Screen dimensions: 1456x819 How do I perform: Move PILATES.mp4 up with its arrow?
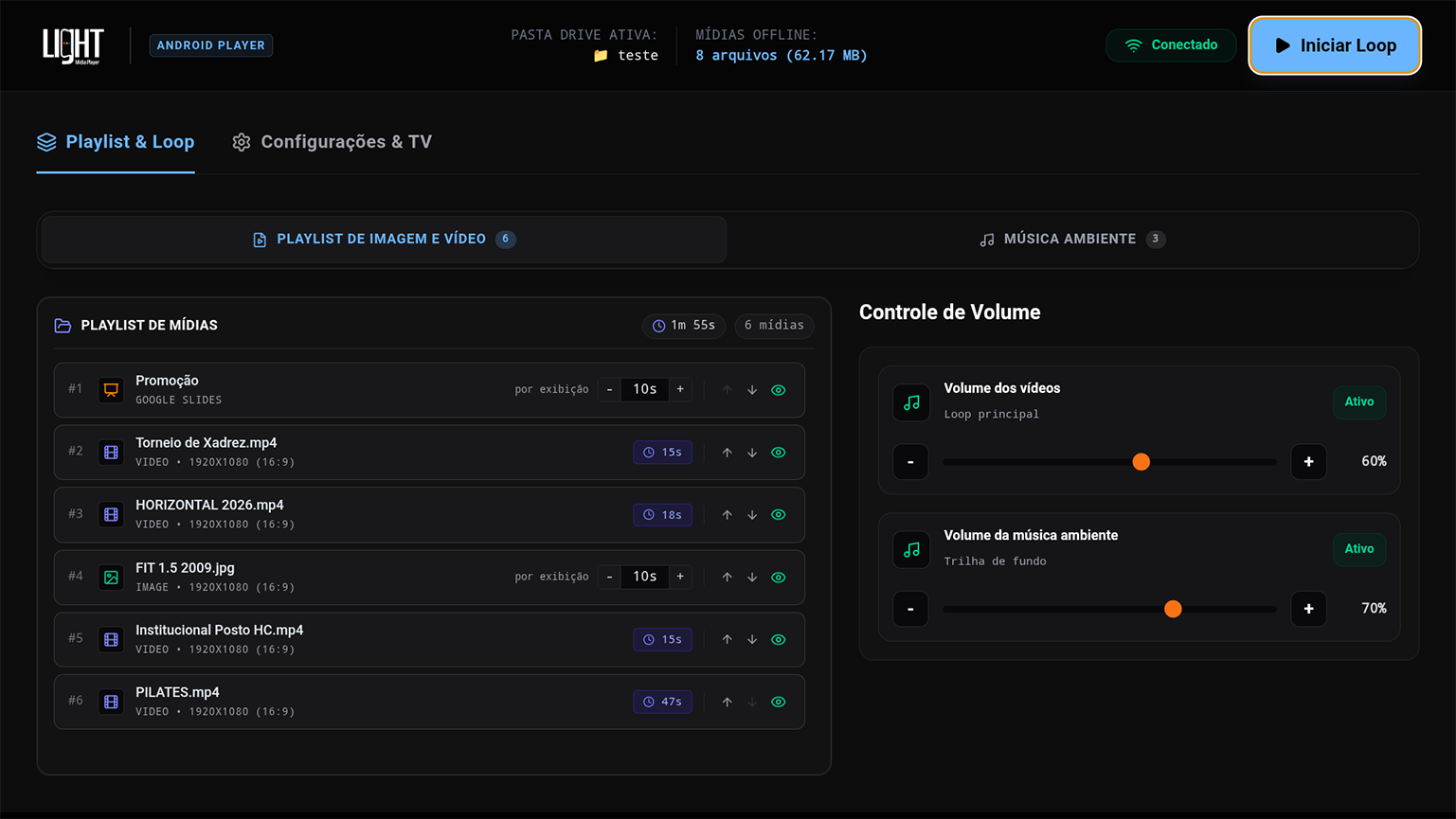(727, 703)
